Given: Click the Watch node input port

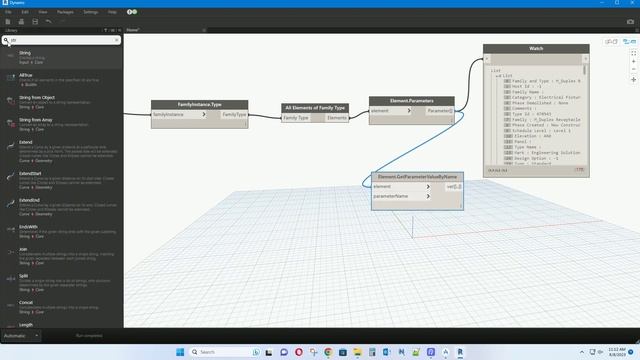Looking at the screenshot, I should pyautogui.click(x=487, y=59).
